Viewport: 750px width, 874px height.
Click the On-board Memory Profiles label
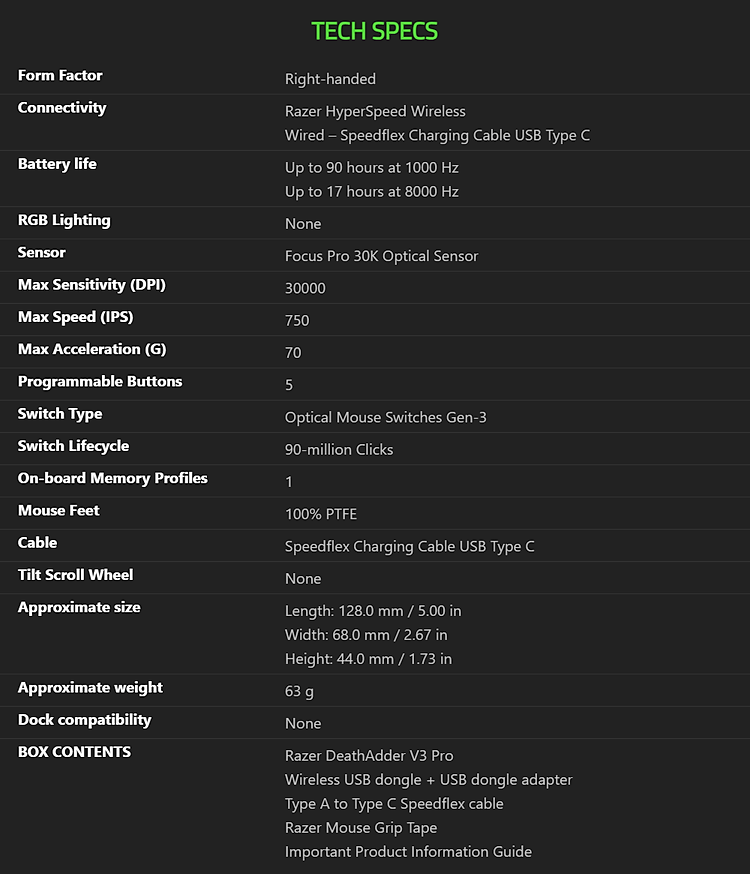pos(112,478)
